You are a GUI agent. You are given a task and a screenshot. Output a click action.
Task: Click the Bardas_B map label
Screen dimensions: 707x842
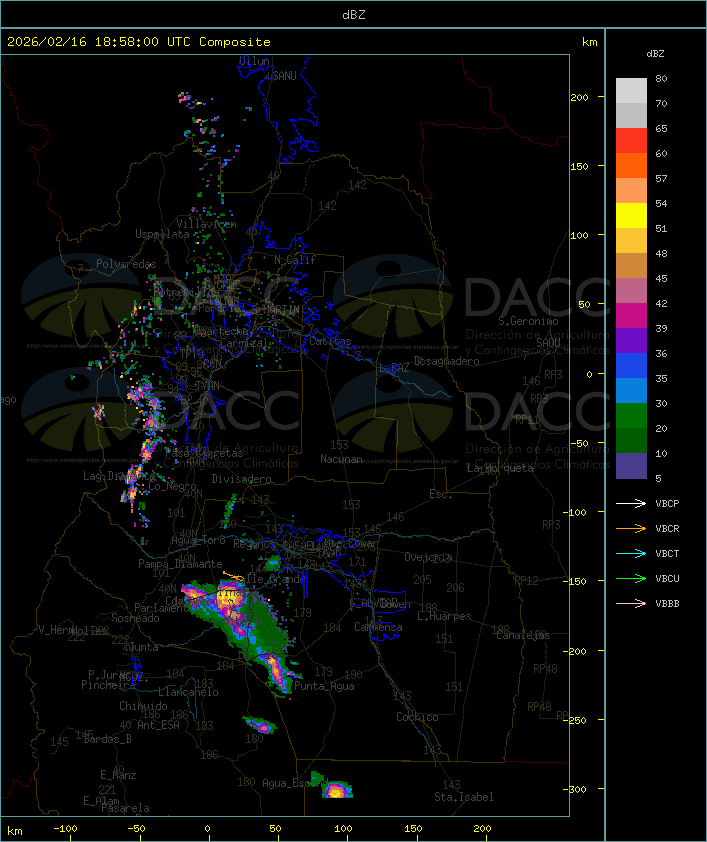(107, 739)
